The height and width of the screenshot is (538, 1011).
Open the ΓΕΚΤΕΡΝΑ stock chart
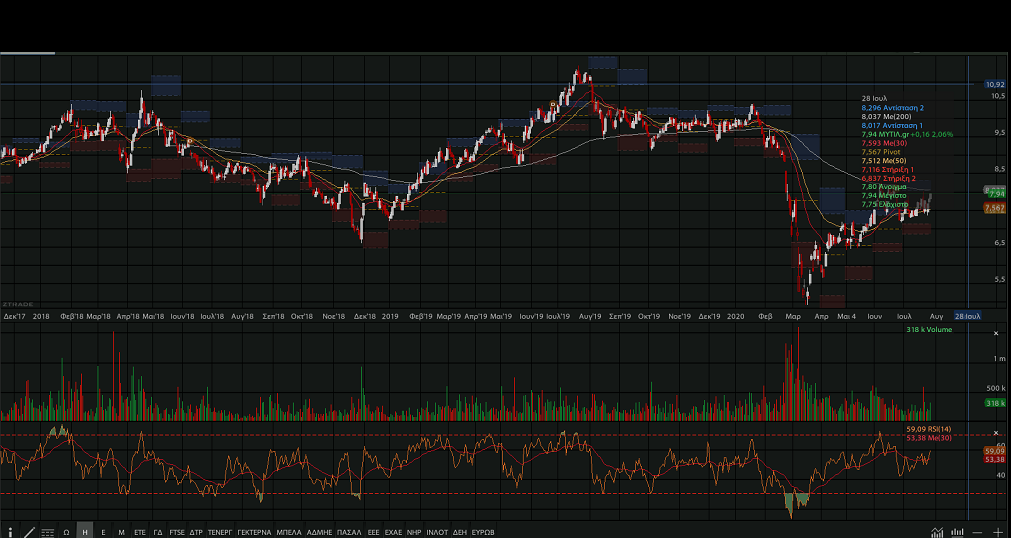(254, 532)
